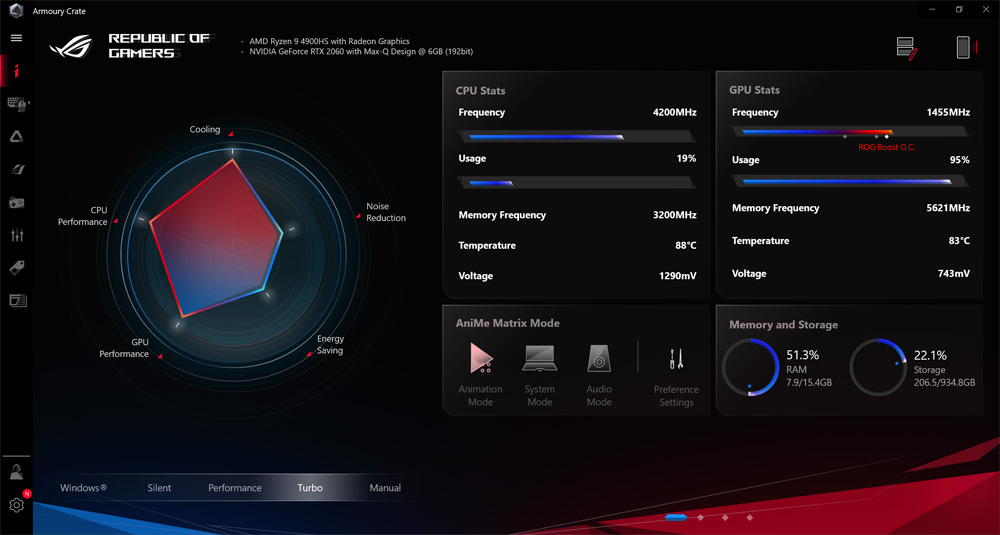Open the Settings gear icon
This screenshot has height=535, width=1000.
pos(17,505)
